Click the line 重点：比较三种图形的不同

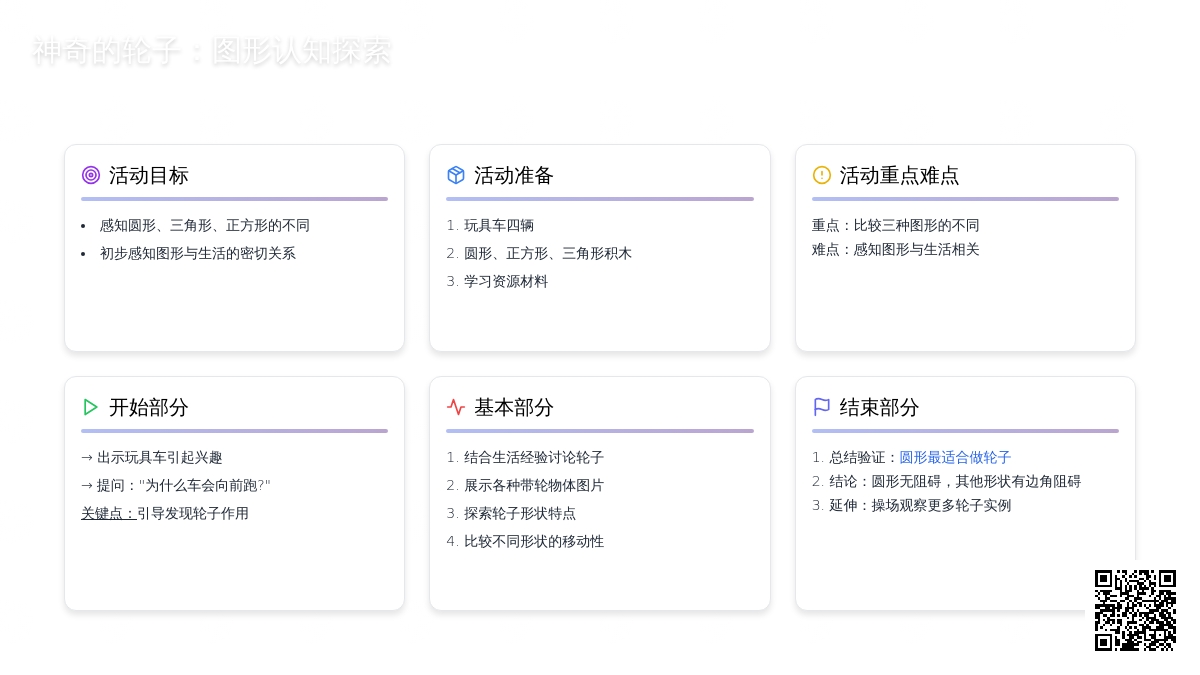click(896, 225)
